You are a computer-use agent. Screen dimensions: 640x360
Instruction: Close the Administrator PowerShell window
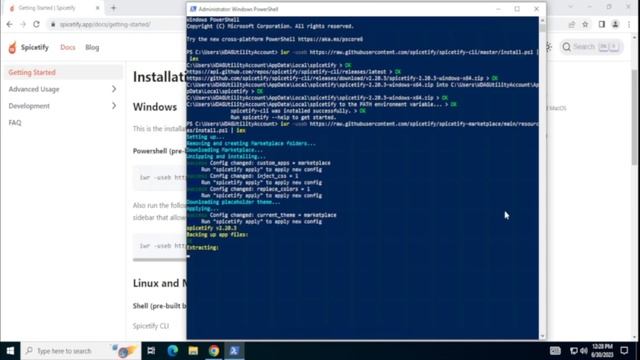click(x=536, y=9)
